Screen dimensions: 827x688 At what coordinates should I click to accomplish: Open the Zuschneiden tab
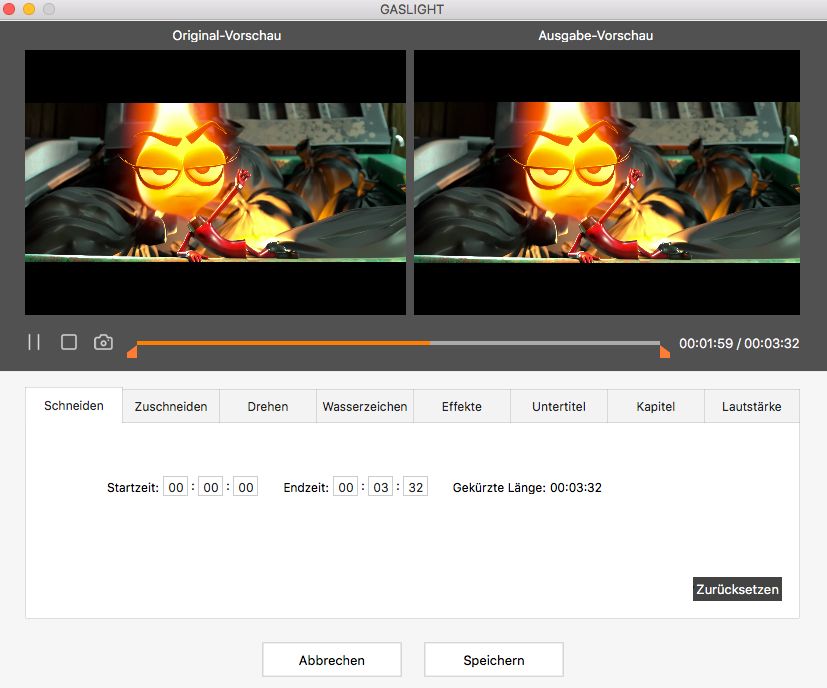click(x=171, y=406)
